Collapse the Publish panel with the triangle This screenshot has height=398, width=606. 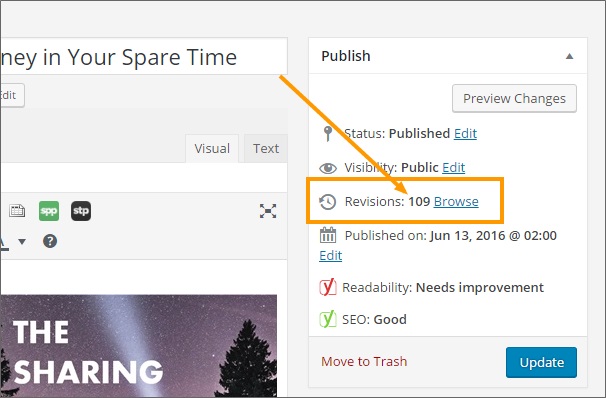coord(569,56)
